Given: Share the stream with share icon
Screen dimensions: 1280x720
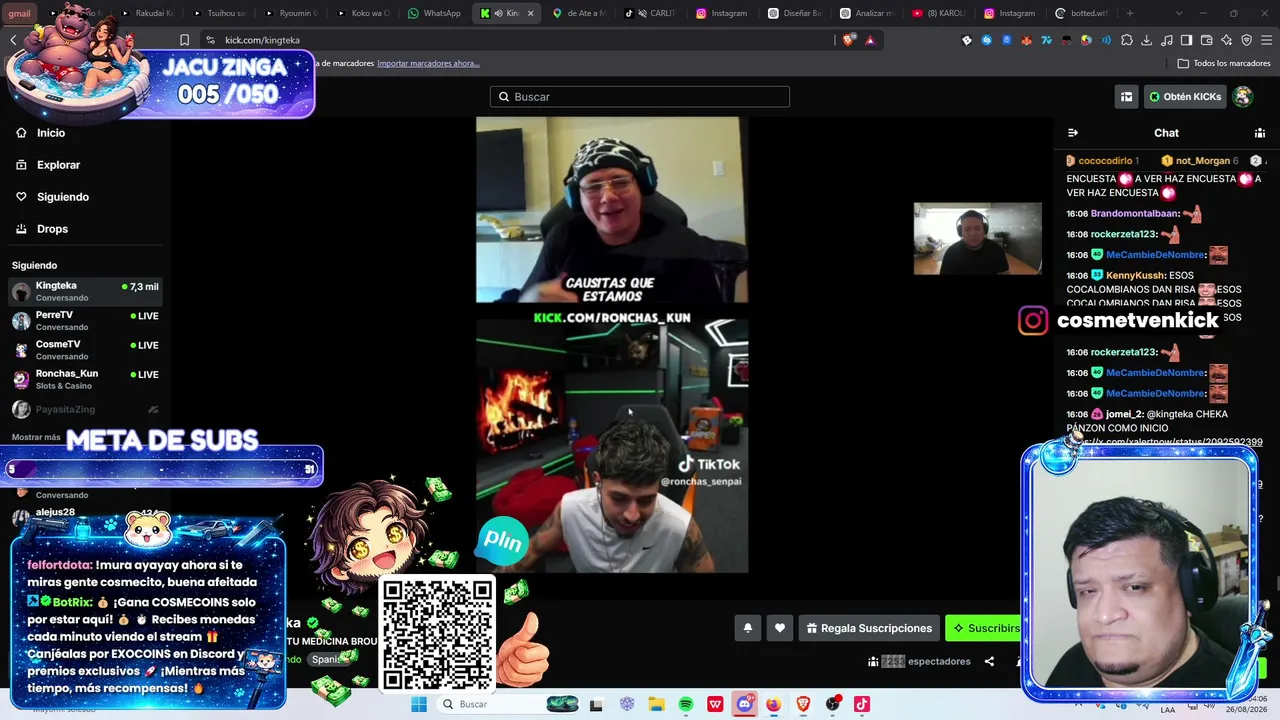Looking at the screenshot, I should pyautogui.click(x=989, y=661).
